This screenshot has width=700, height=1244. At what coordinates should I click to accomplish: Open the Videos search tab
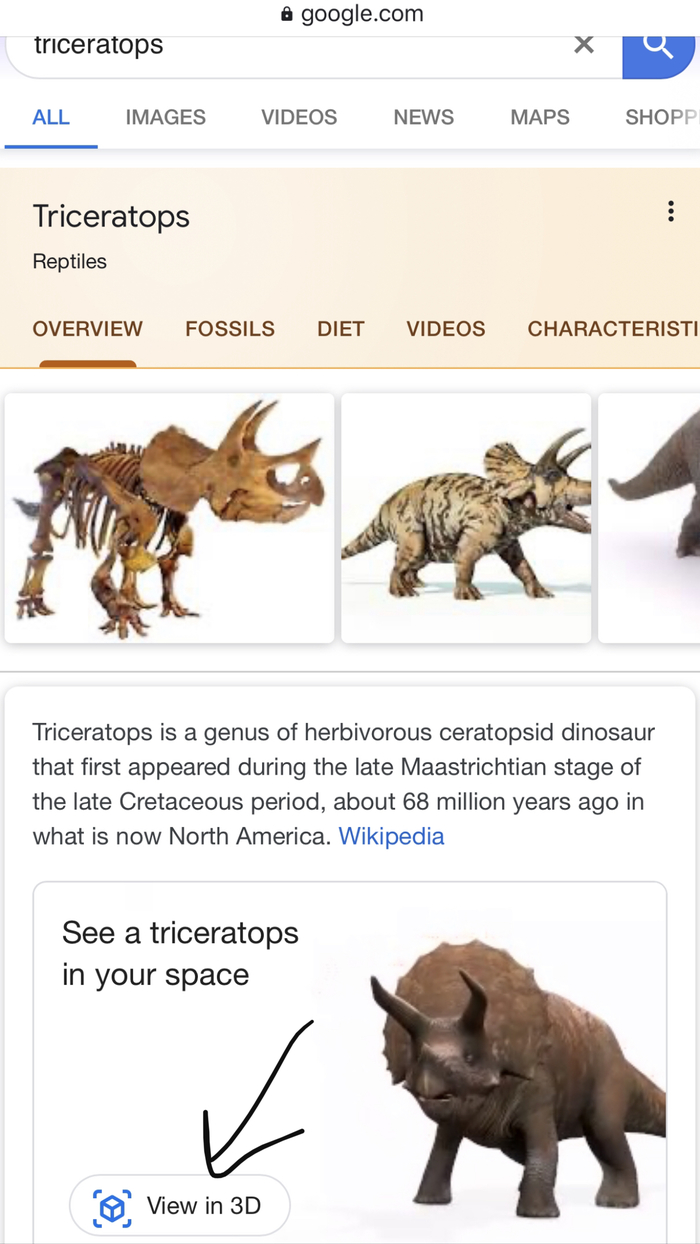299,117
